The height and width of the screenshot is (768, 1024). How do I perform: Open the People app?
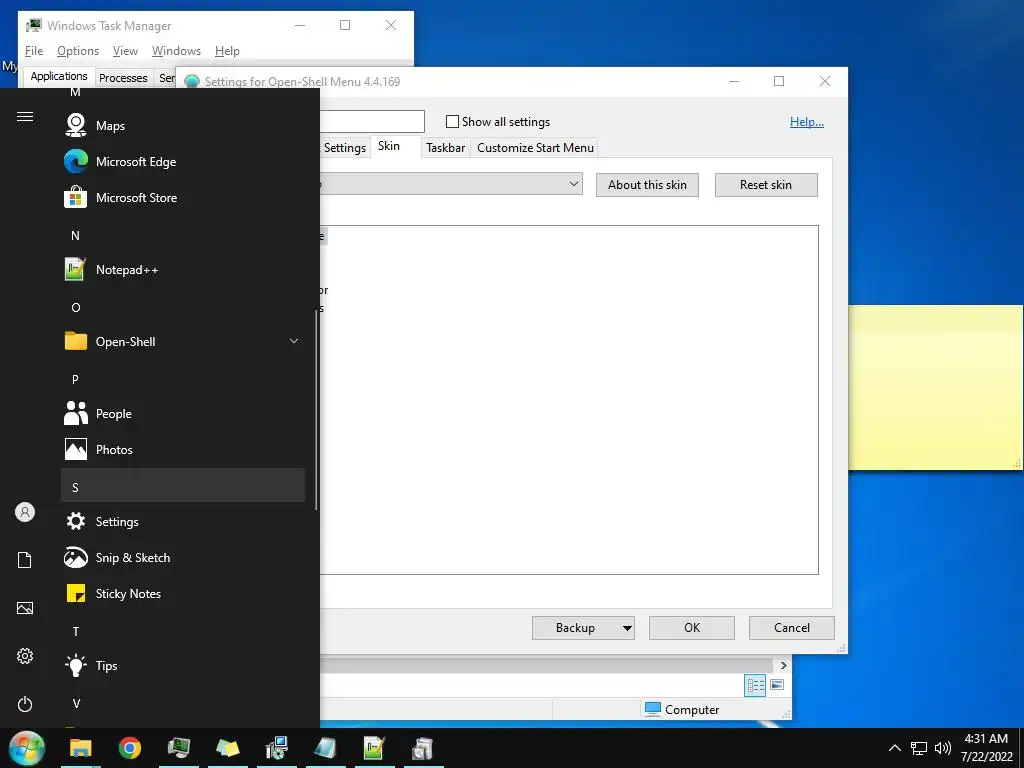183,413
